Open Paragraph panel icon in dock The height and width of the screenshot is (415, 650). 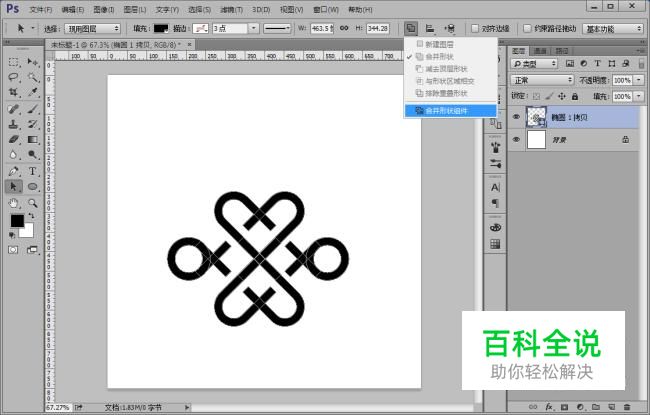495,203
